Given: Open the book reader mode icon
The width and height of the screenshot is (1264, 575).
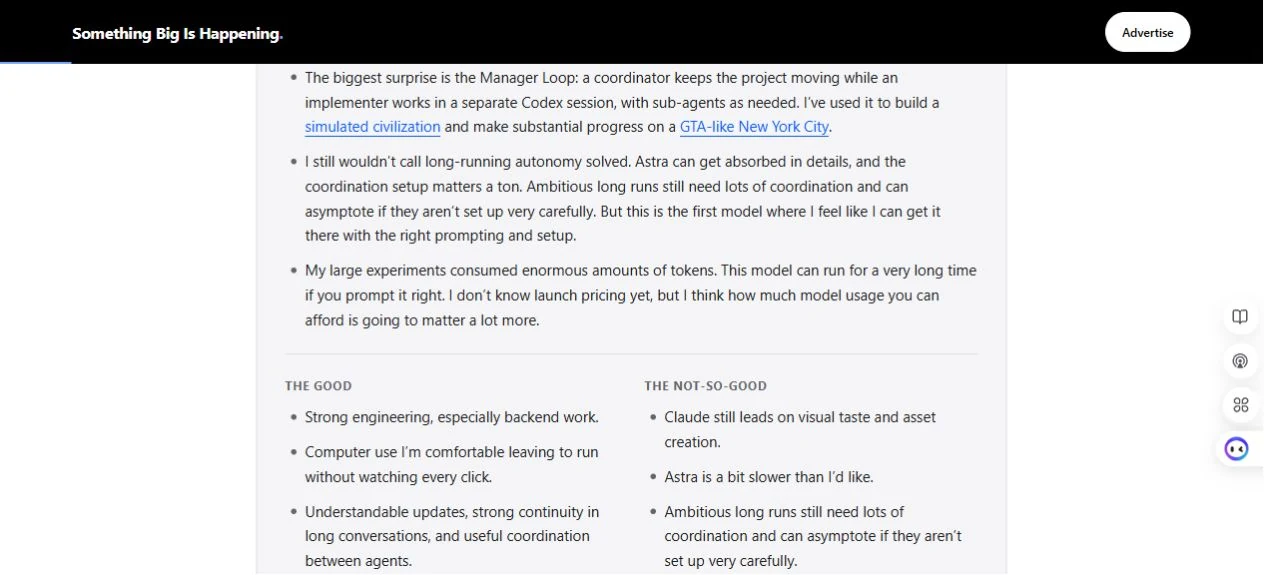Looking at the screenshot, I should (x=1240, y=317).
